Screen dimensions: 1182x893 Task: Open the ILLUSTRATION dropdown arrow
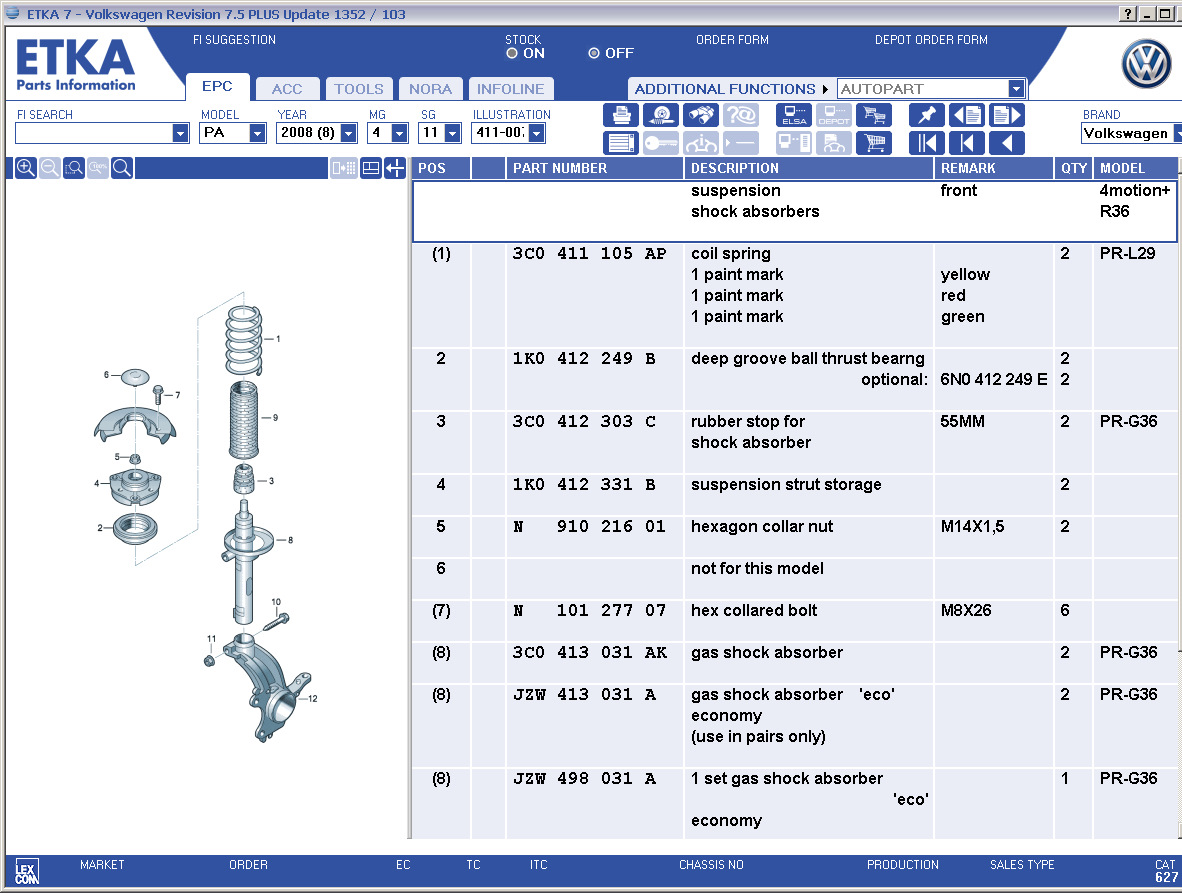point(537,133)
